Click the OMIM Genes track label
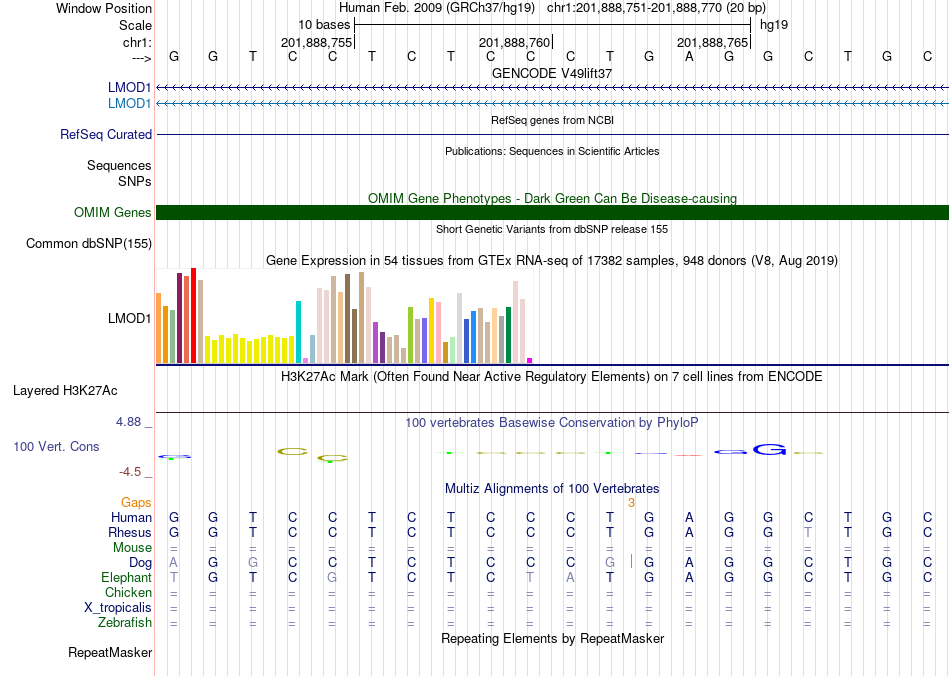Image resolution: width=950 pixels, height=676 pixels. coord(112,213)
